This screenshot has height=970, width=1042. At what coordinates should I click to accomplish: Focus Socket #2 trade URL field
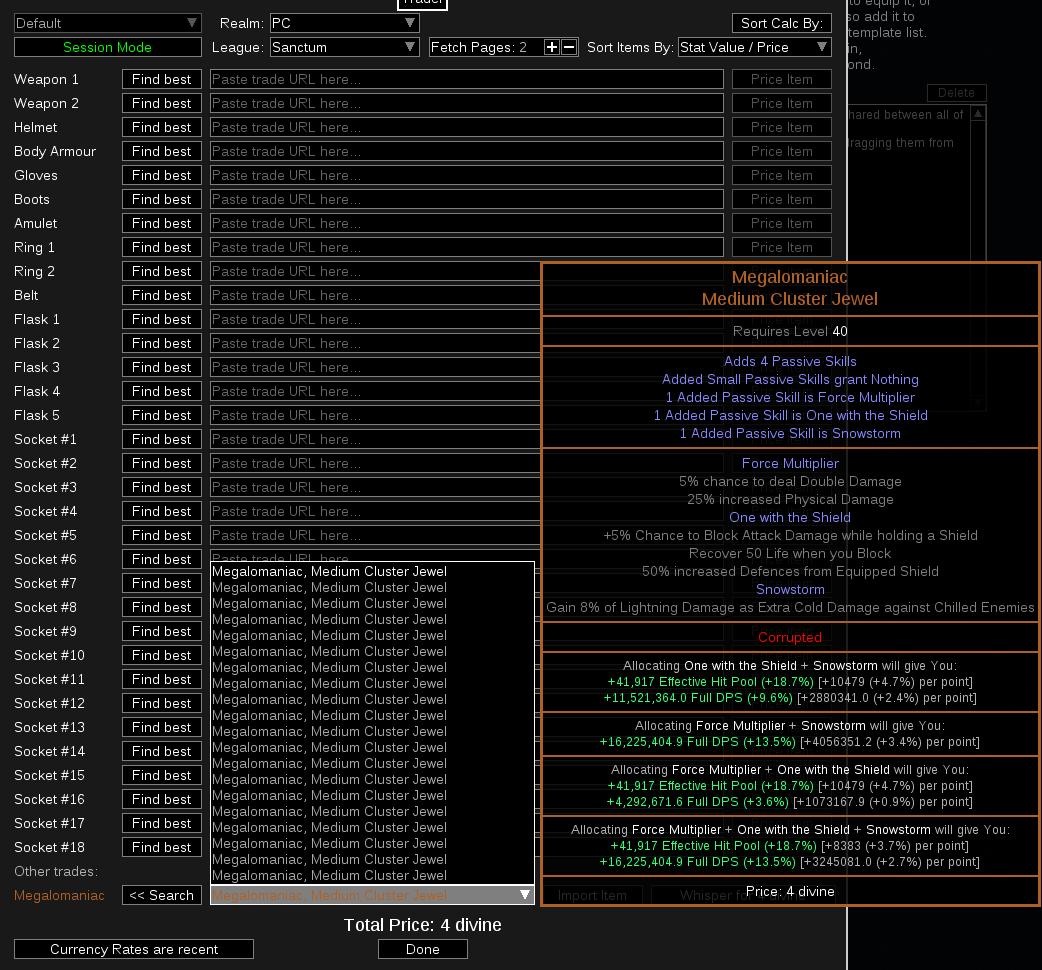[x=375, y=462]
